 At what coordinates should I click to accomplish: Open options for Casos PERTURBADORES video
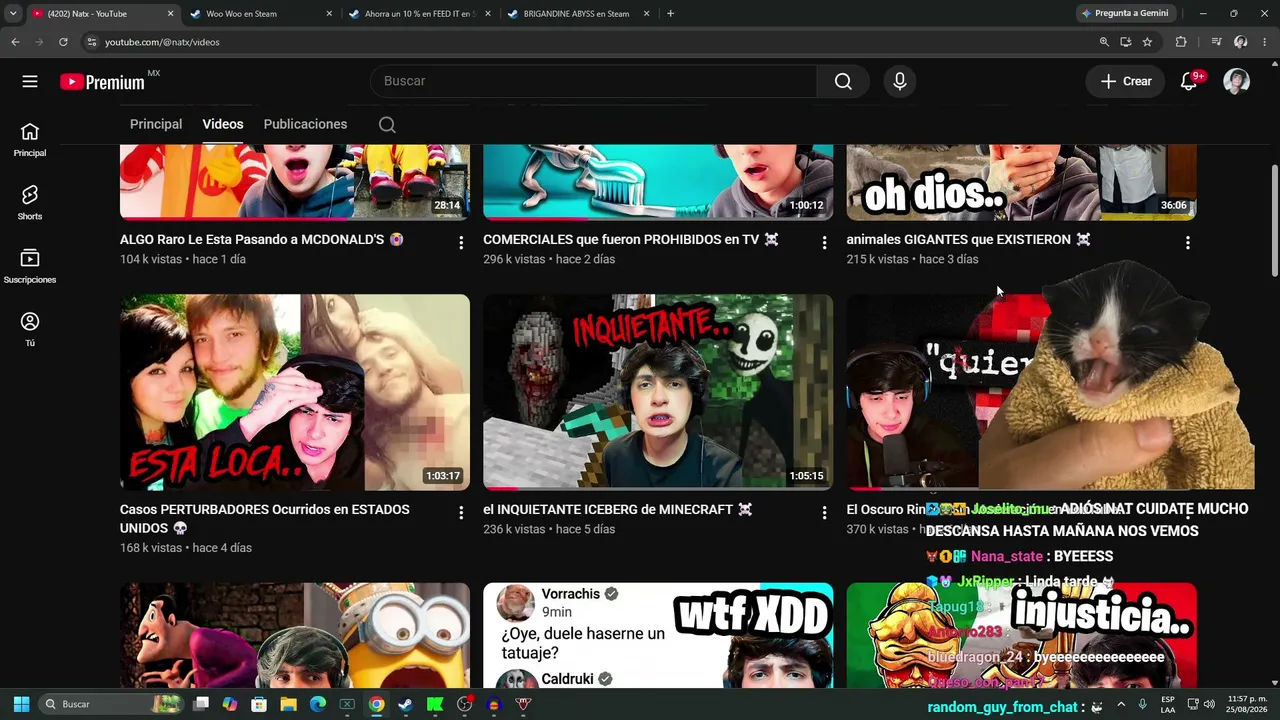(461, 513)
